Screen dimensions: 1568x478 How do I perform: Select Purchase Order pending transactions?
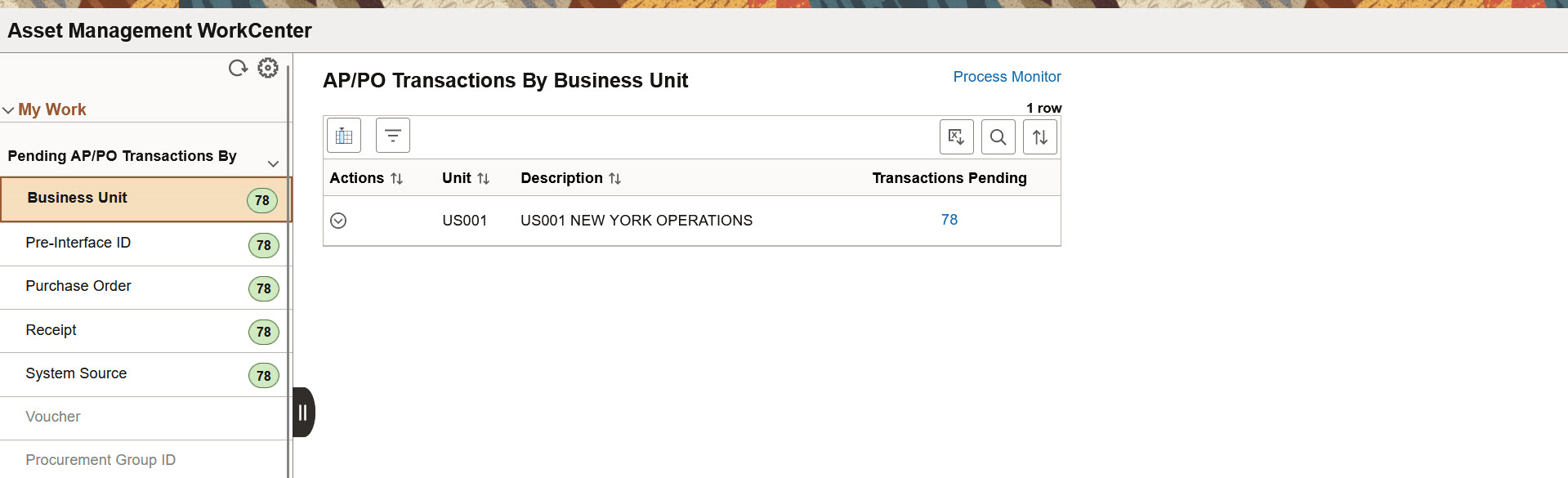pos(78,286)
